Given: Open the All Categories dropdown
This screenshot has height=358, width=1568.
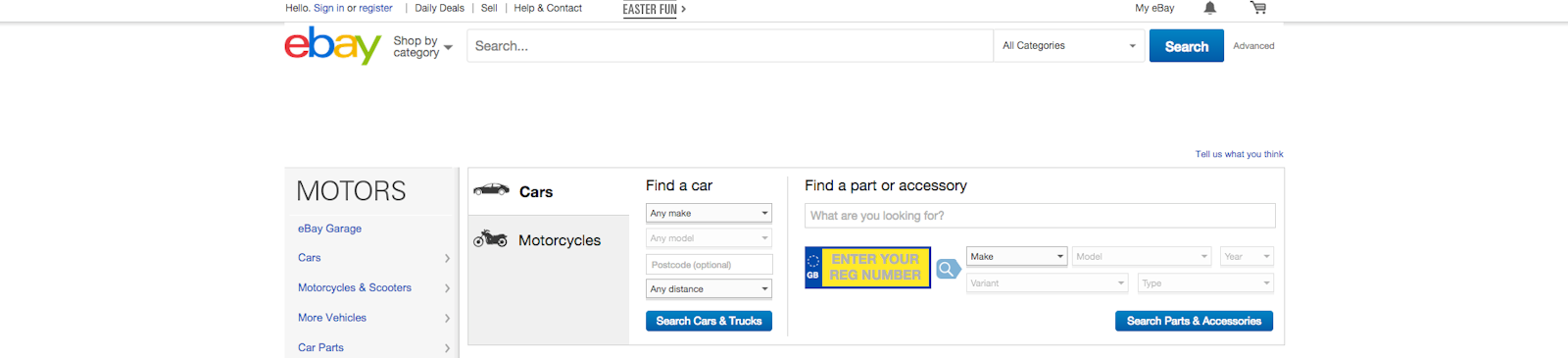Looking at the screenshot, I should click(x=1069, y=46).
